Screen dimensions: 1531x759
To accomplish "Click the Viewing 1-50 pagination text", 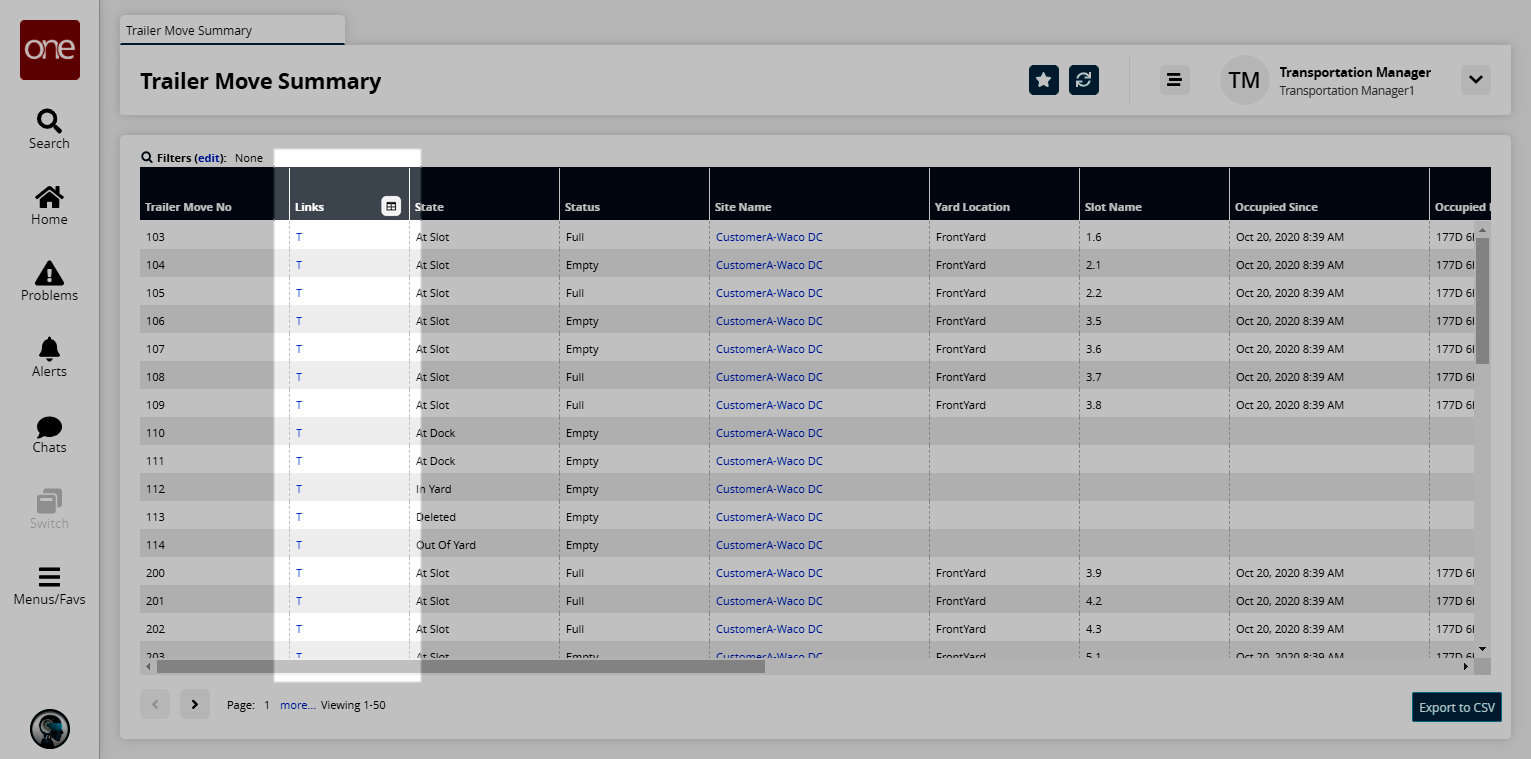I will pyautogui.click(x=353, y=705).
